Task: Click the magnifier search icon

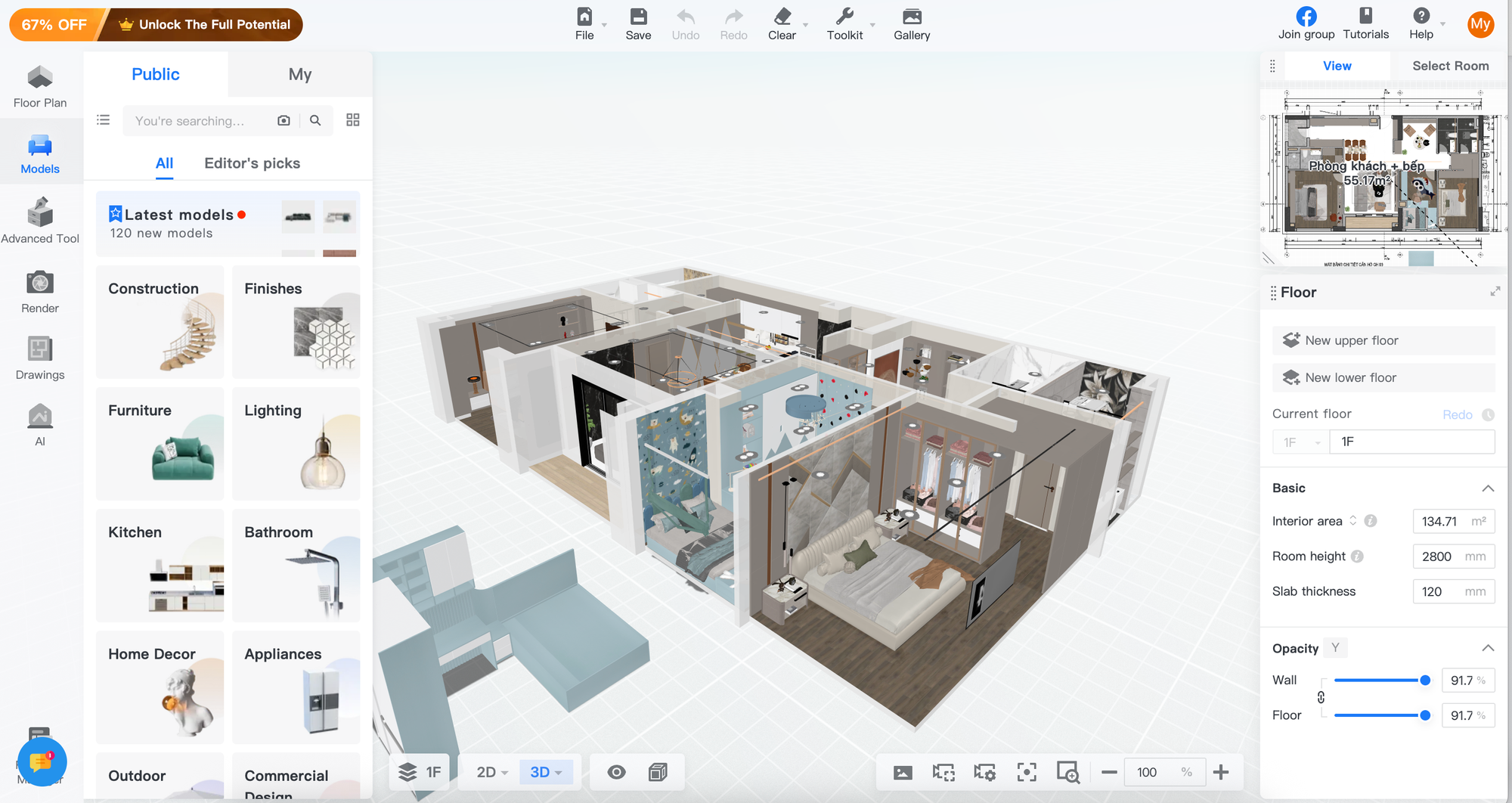Action: tap(316, 120)
